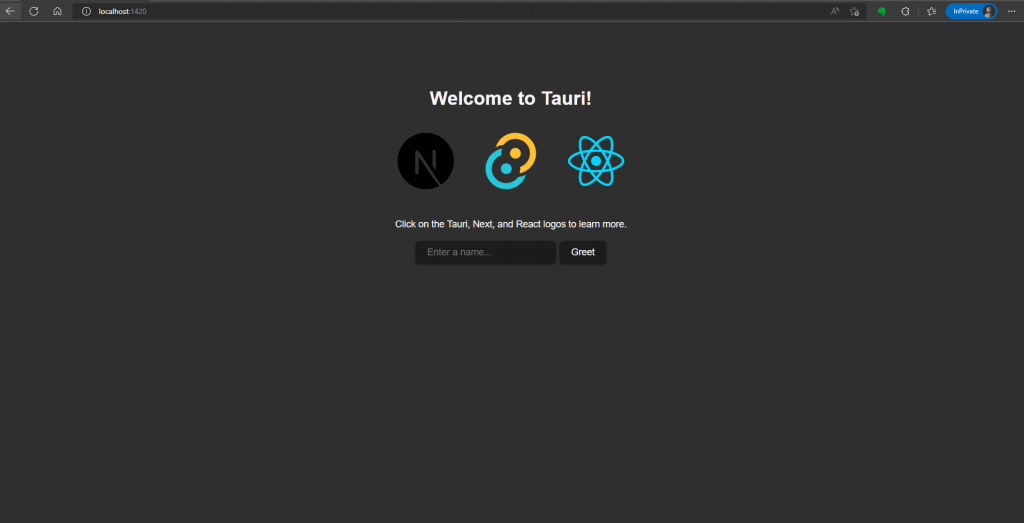Open browser Settings and more menu
Screen dimensions: 1024x523
[1012, 11]
